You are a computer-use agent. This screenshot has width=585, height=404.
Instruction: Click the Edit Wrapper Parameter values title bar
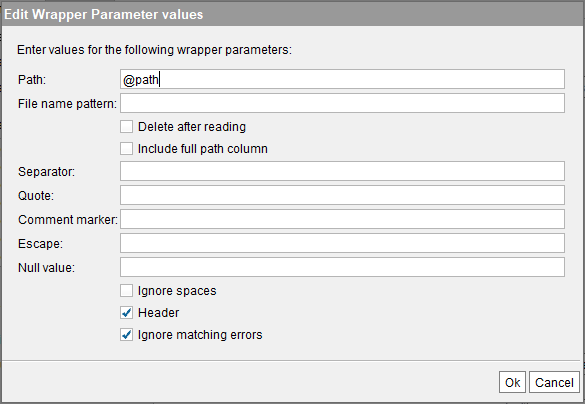coord(292,14)
